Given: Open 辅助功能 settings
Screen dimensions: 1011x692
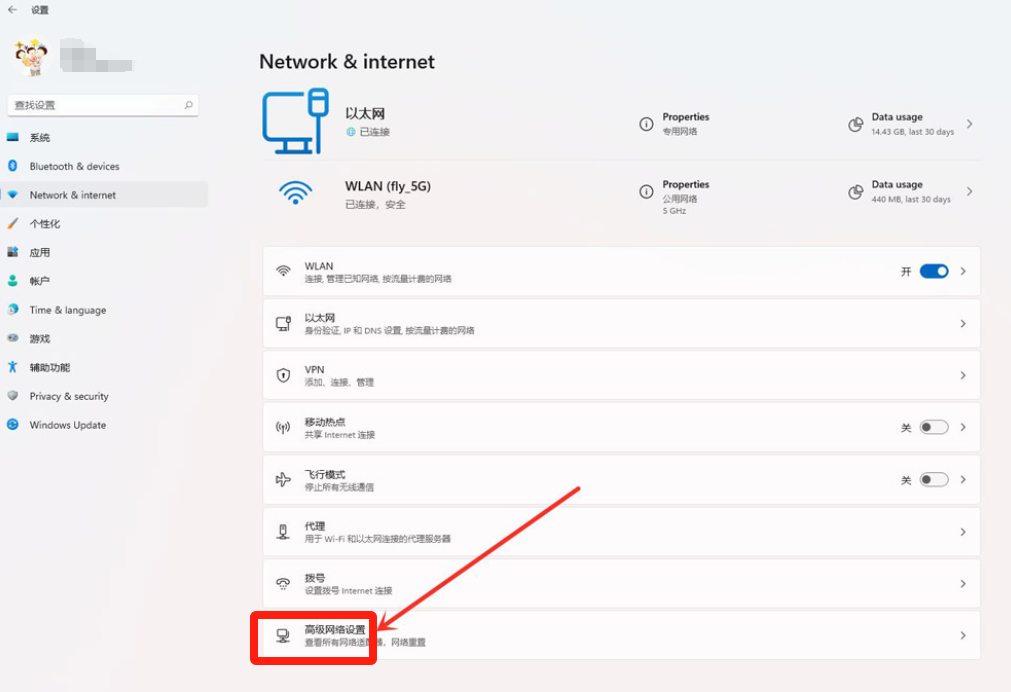Looking at the screenshot, I should coord(104,368).
